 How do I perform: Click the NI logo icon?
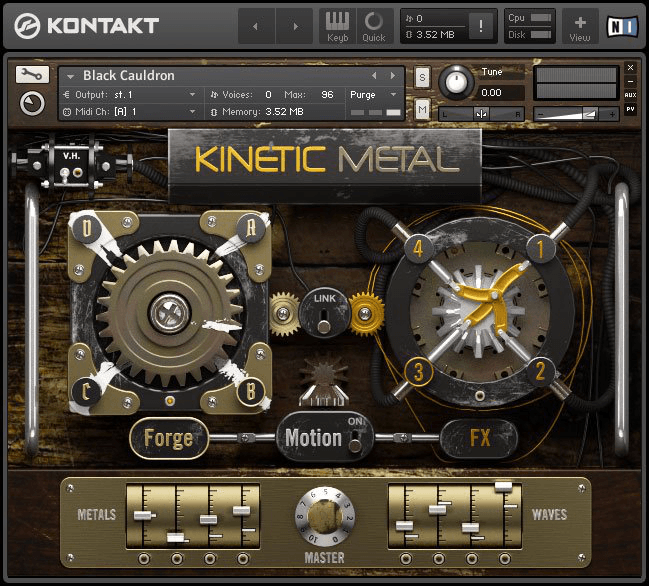pos(624,25)
